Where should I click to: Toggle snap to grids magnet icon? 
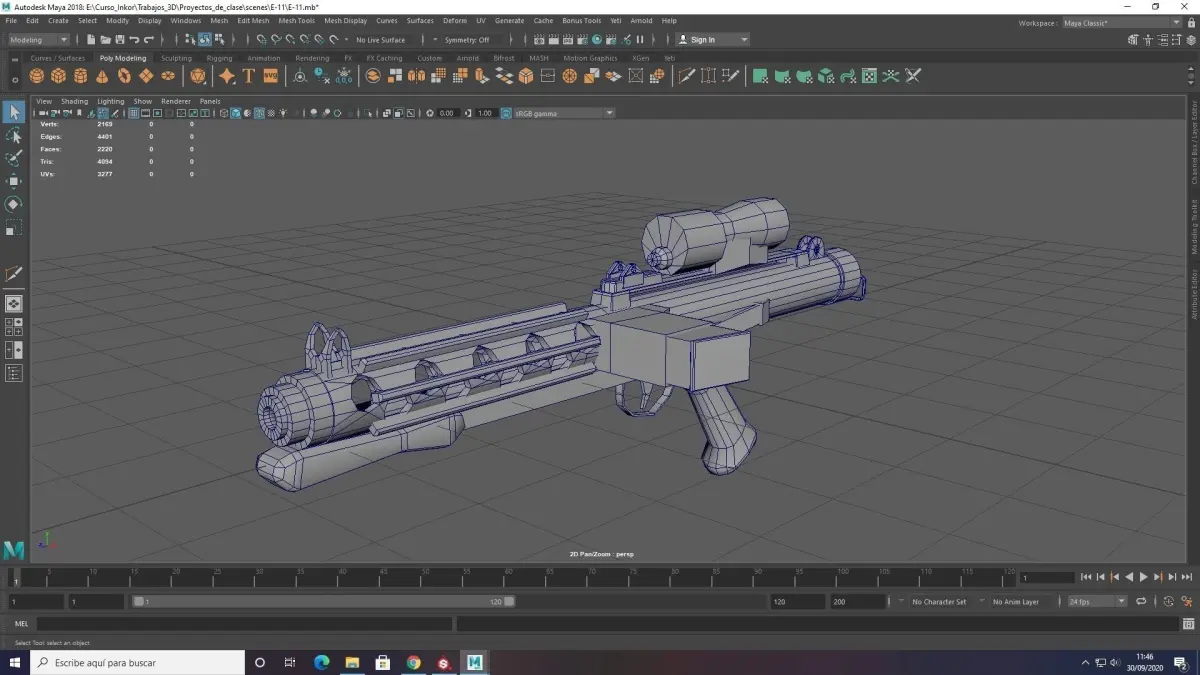click(261, 40)
